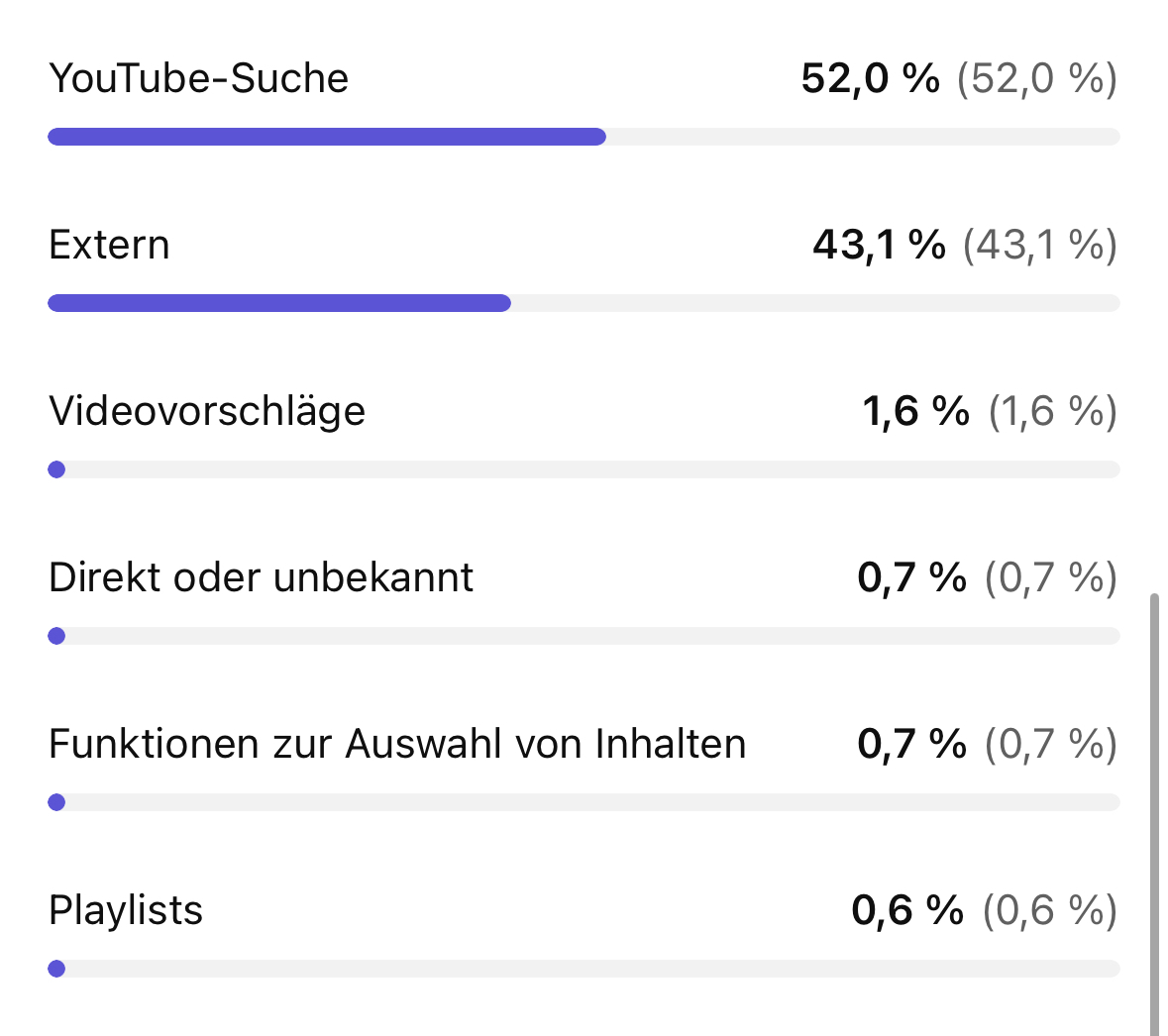Click the gray (52,0 %) comparison value

[1036, 78]
